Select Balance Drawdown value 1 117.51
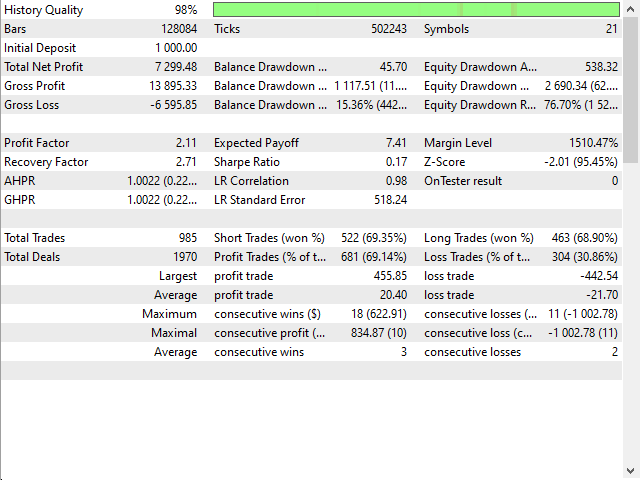 371,86
